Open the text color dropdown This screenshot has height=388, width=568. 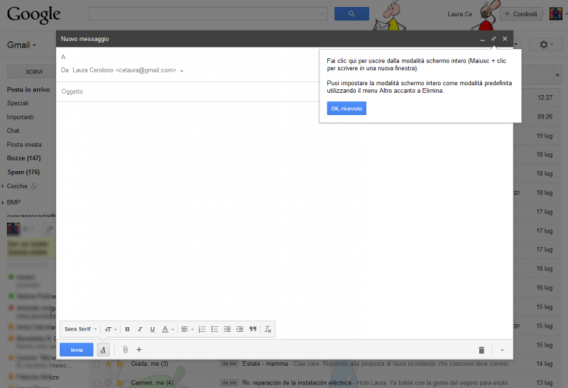coord(167,329)
